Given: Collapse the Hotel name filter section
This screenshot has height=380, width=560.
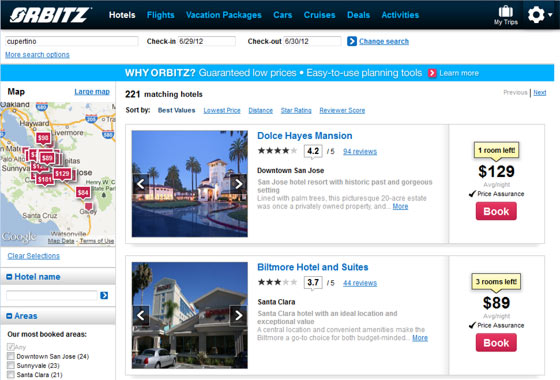Looking at the screenshot, I should (x=10, y=277).
